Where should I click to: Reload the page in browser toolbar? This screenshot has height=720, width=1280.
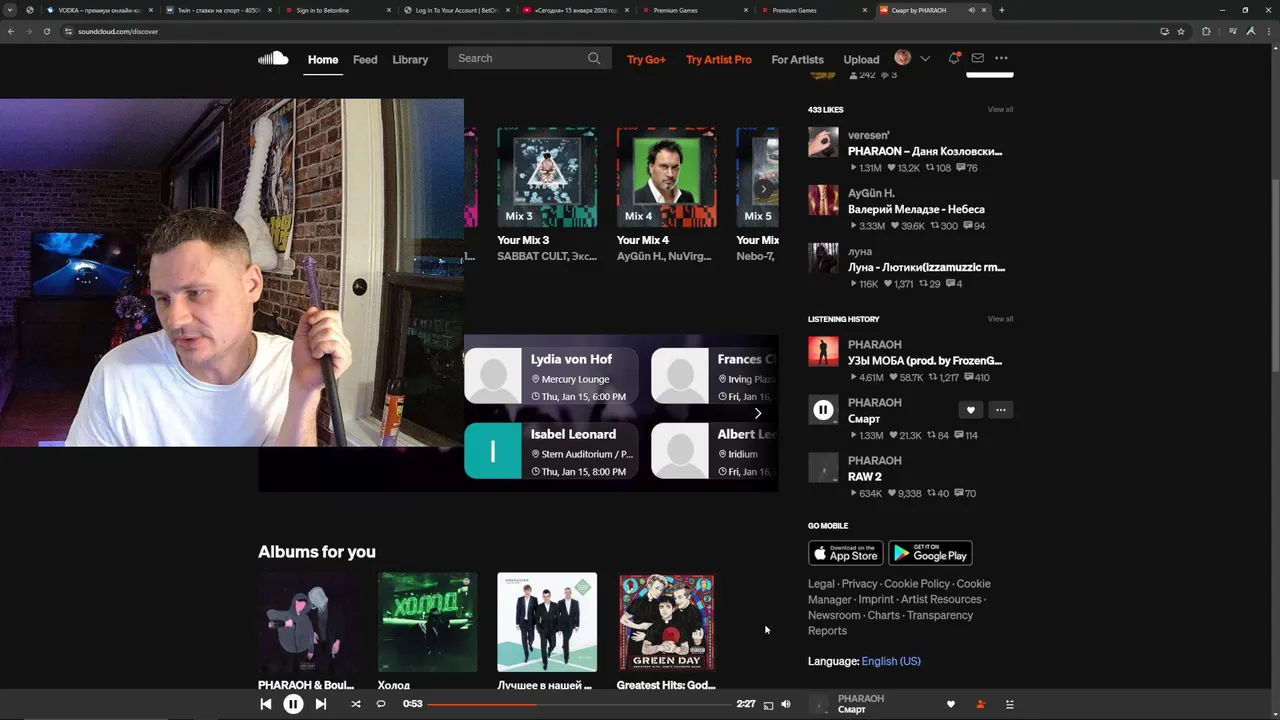[x=46, y=31]
